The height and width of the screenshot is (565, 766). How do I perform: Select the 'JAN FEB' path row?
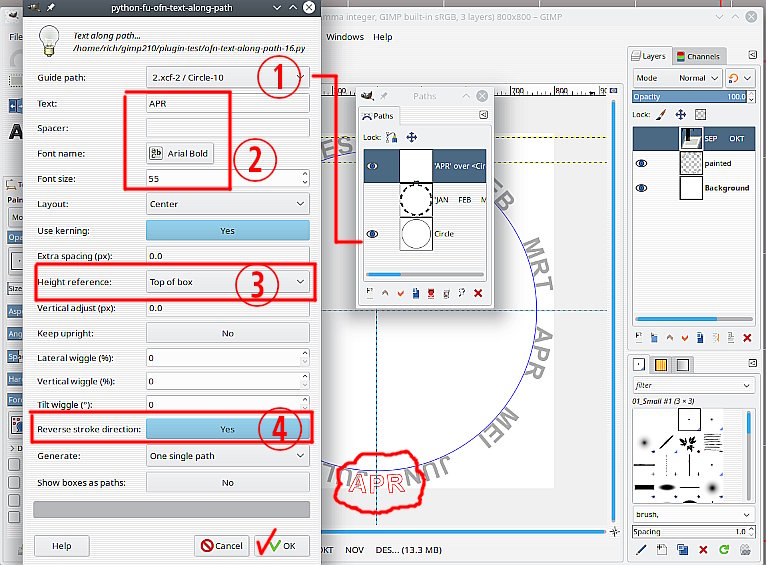pyautogui.click(x=425, y=200)
